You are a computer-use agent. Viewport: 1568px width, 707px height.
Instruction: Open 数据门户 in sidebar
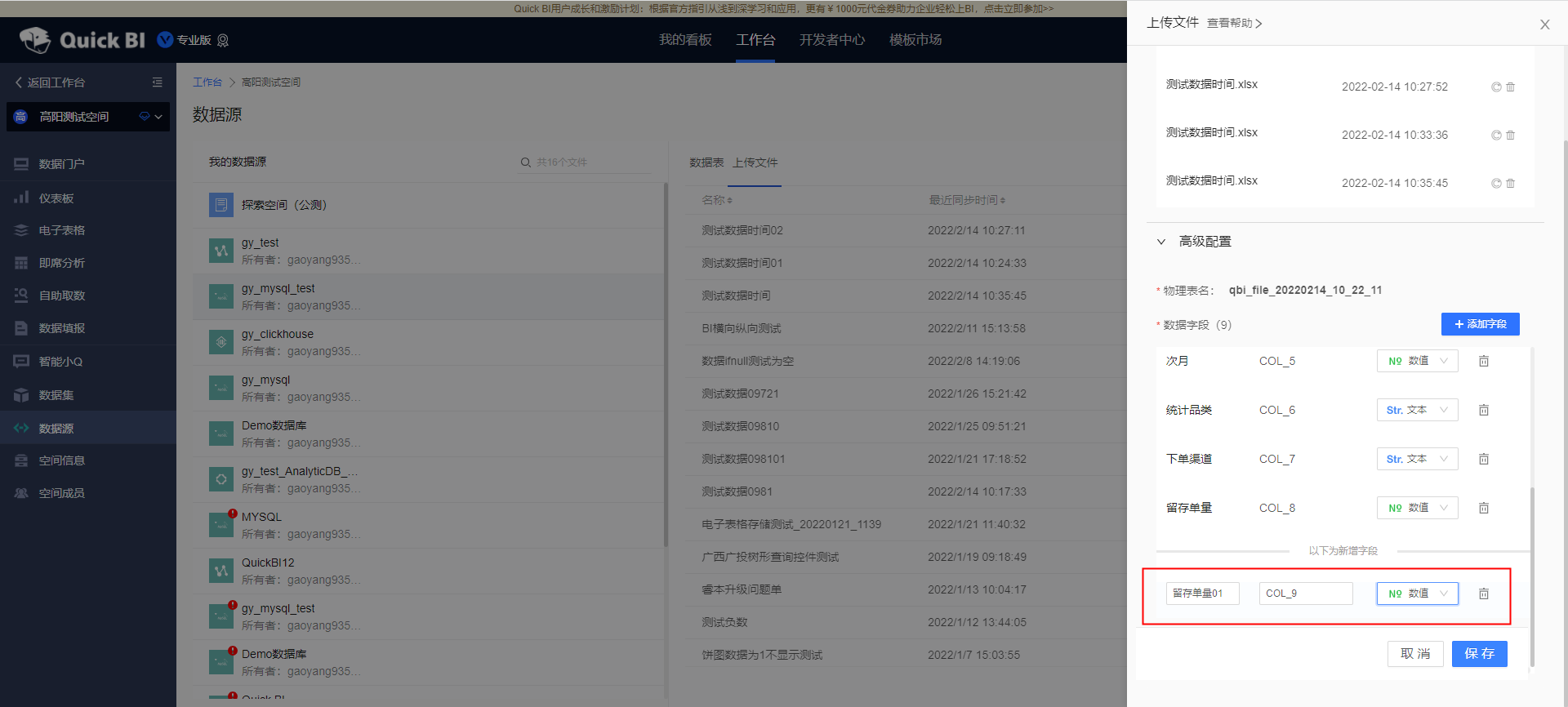pyautogui.click(x=88, y=164)
